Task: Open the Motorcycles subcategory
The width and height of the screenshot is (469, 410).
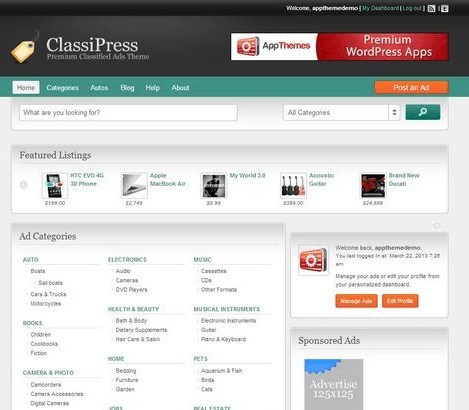Action: point(46,303)
